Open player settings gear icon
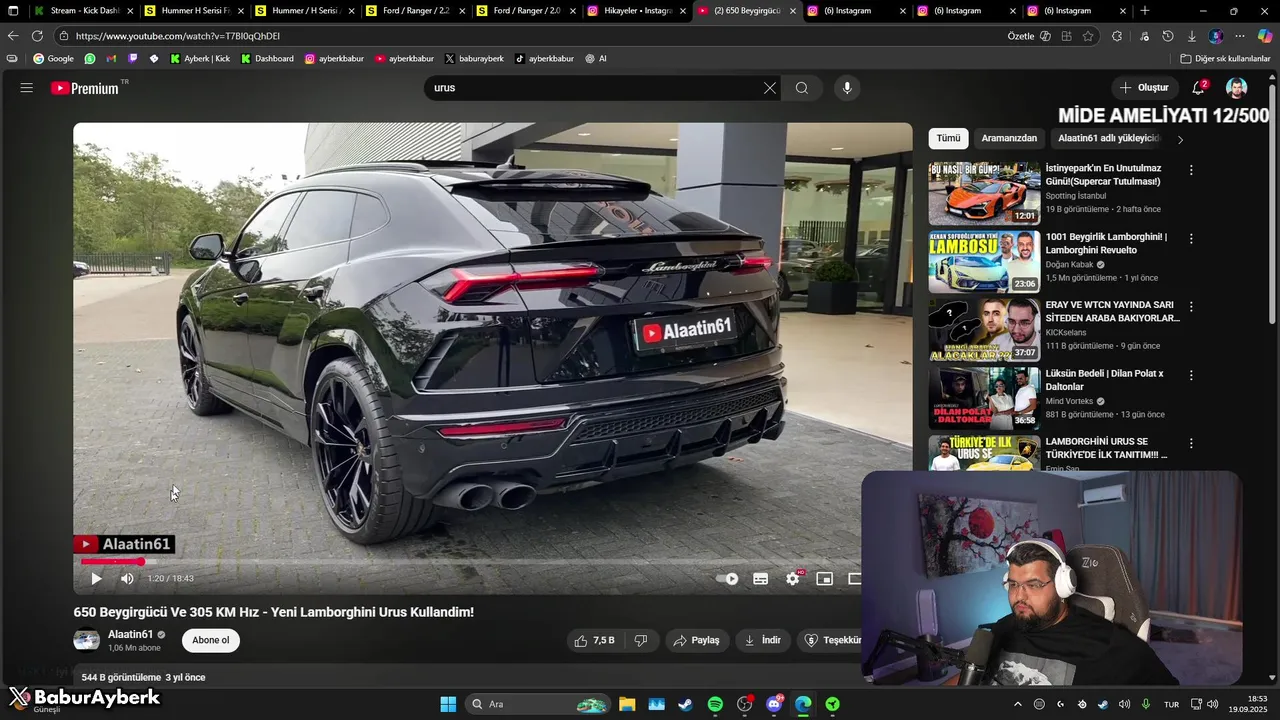 click(x=793, y=578)
